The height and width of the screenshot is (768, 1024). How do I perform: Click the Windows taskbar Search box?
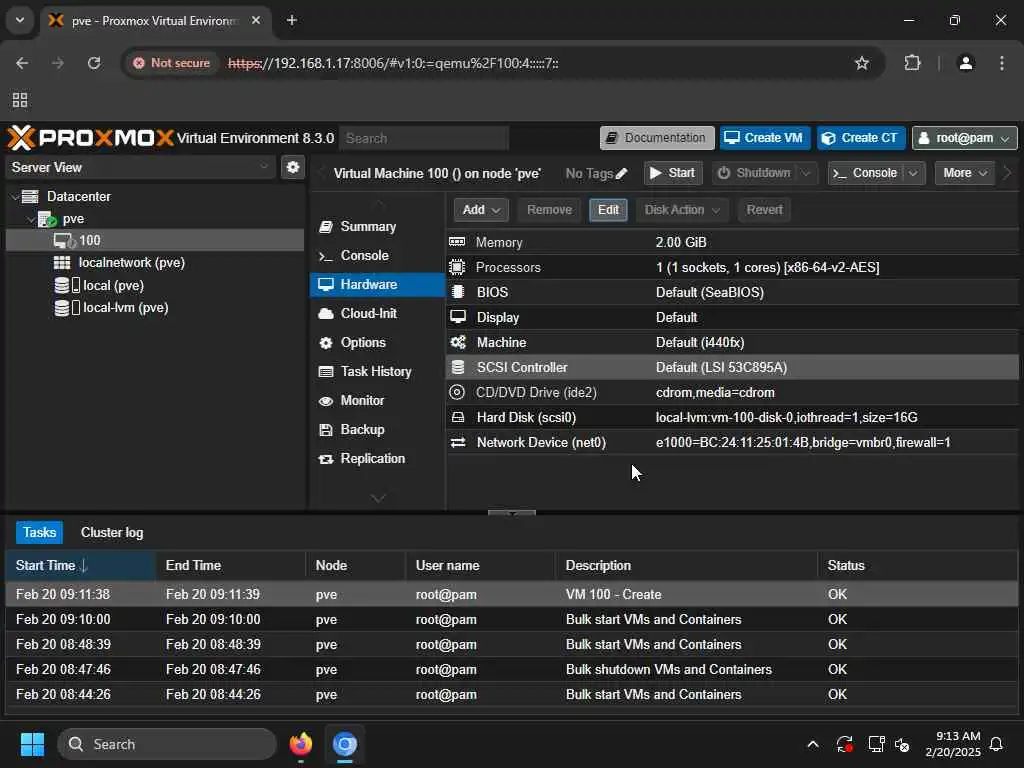167,744
